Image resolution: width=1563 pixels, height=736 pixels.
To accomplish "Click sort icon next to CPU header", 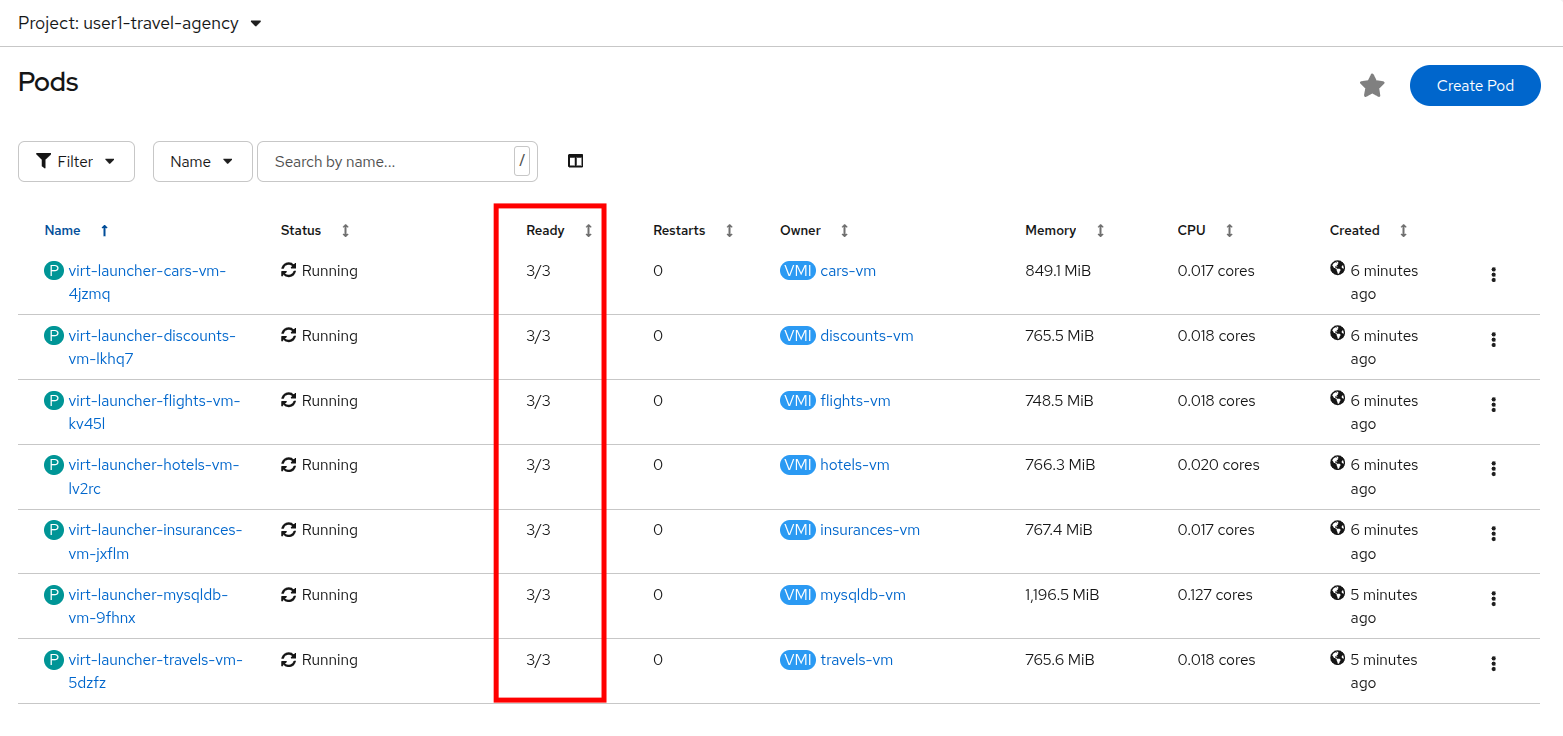I will point(1229,231).
